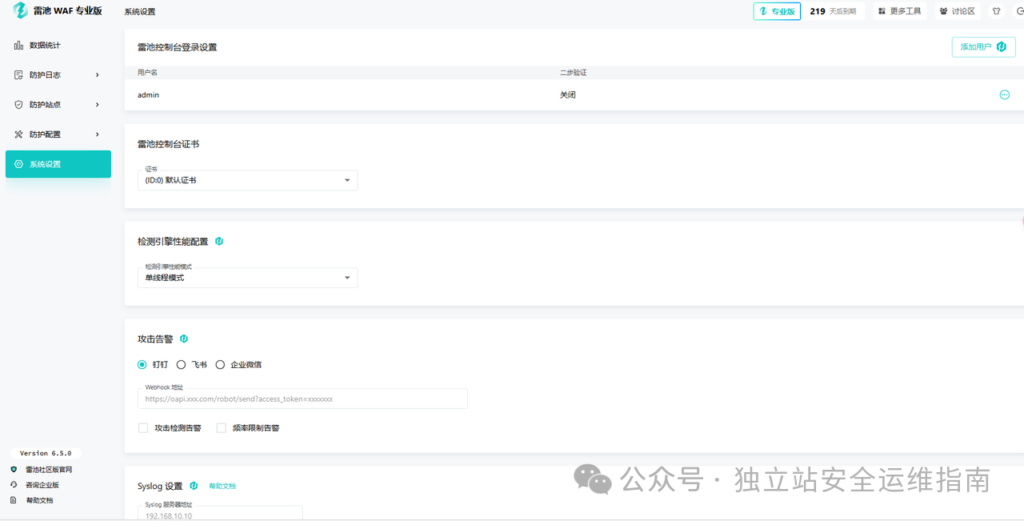
Task: Click the 更多工具 grid icon
Action: (x=882, y=11)
